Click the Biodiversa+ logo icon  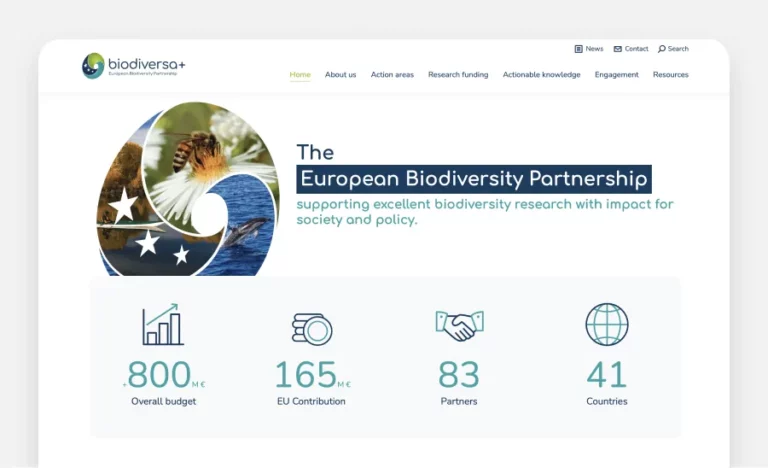(93, 66)
